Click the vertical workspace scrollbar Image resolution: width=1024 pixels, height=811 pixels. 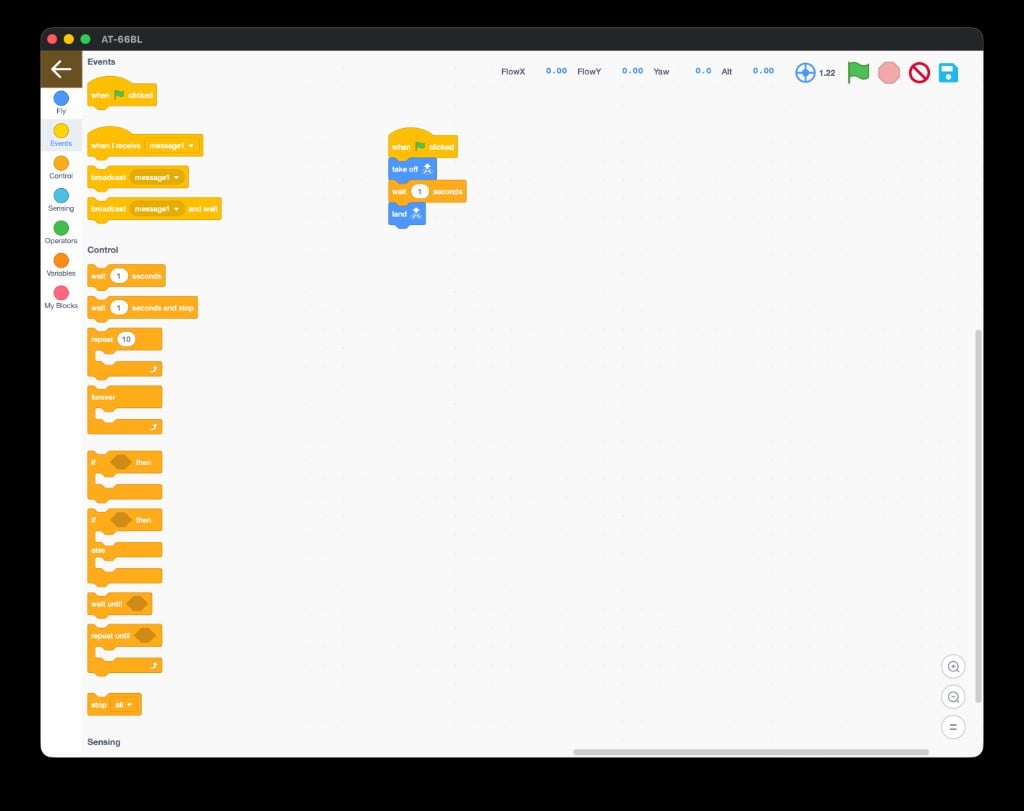pyautogui.click(x=978, y=516)
